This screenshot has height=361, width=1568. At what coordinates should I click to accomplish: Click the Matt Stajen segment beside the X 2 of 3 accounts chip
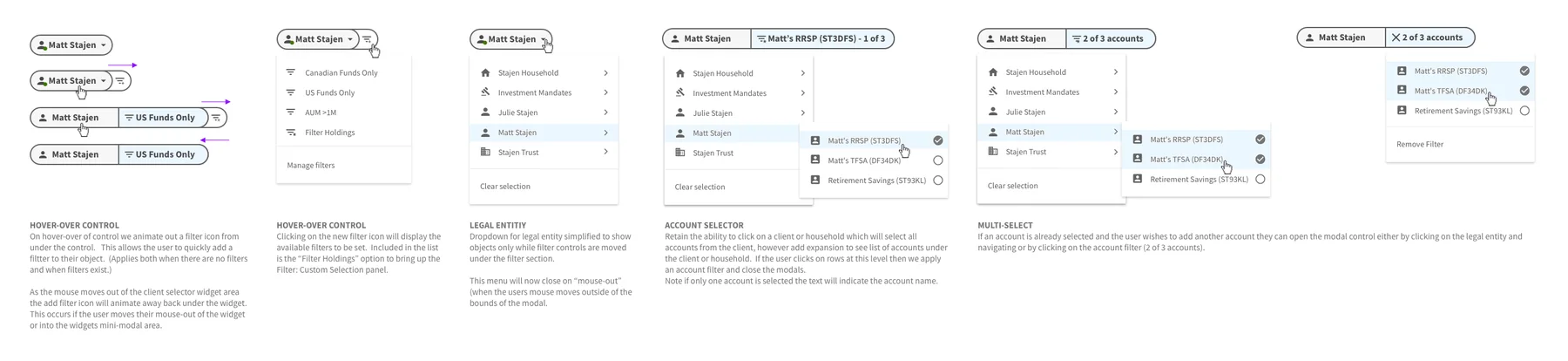click(x=1342, y=37)
